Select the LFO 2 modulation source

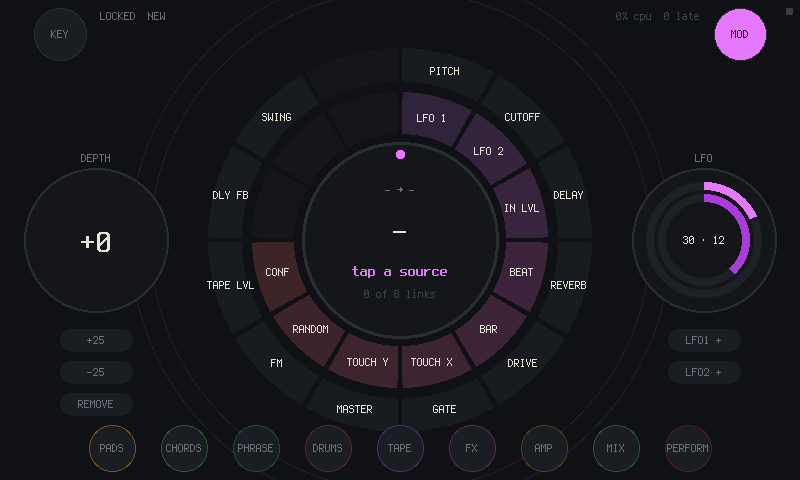coord(488,151)
